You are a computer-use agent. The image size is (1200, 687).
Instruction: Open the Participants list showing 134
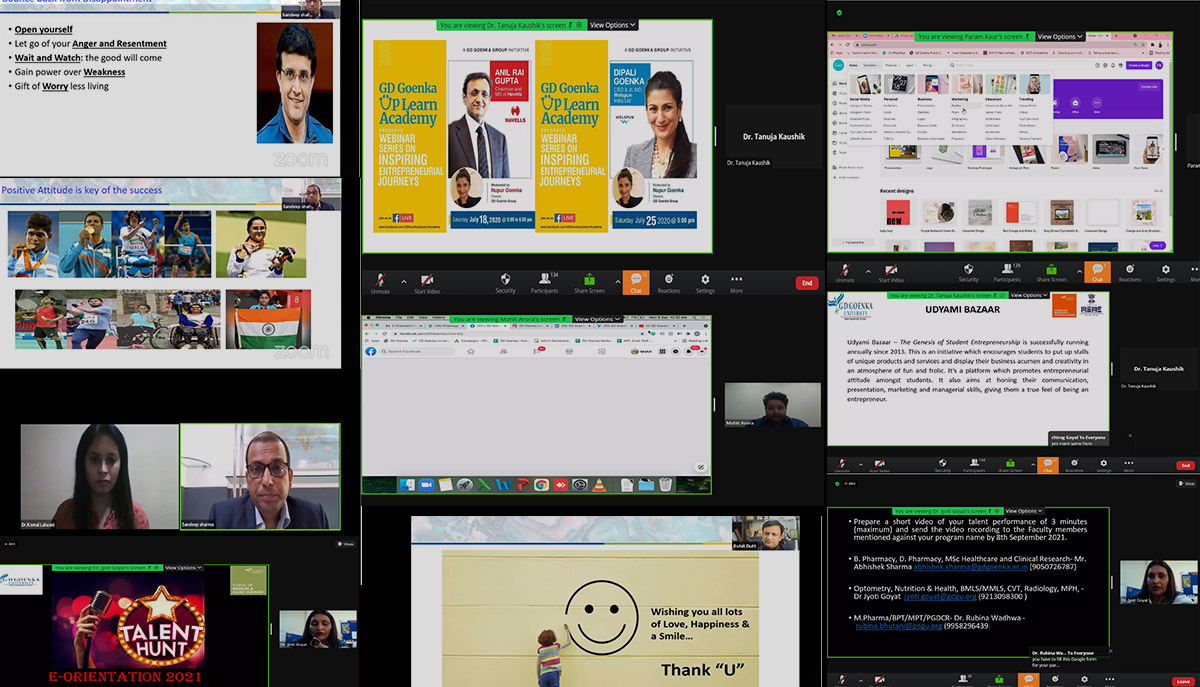(545, 282)
